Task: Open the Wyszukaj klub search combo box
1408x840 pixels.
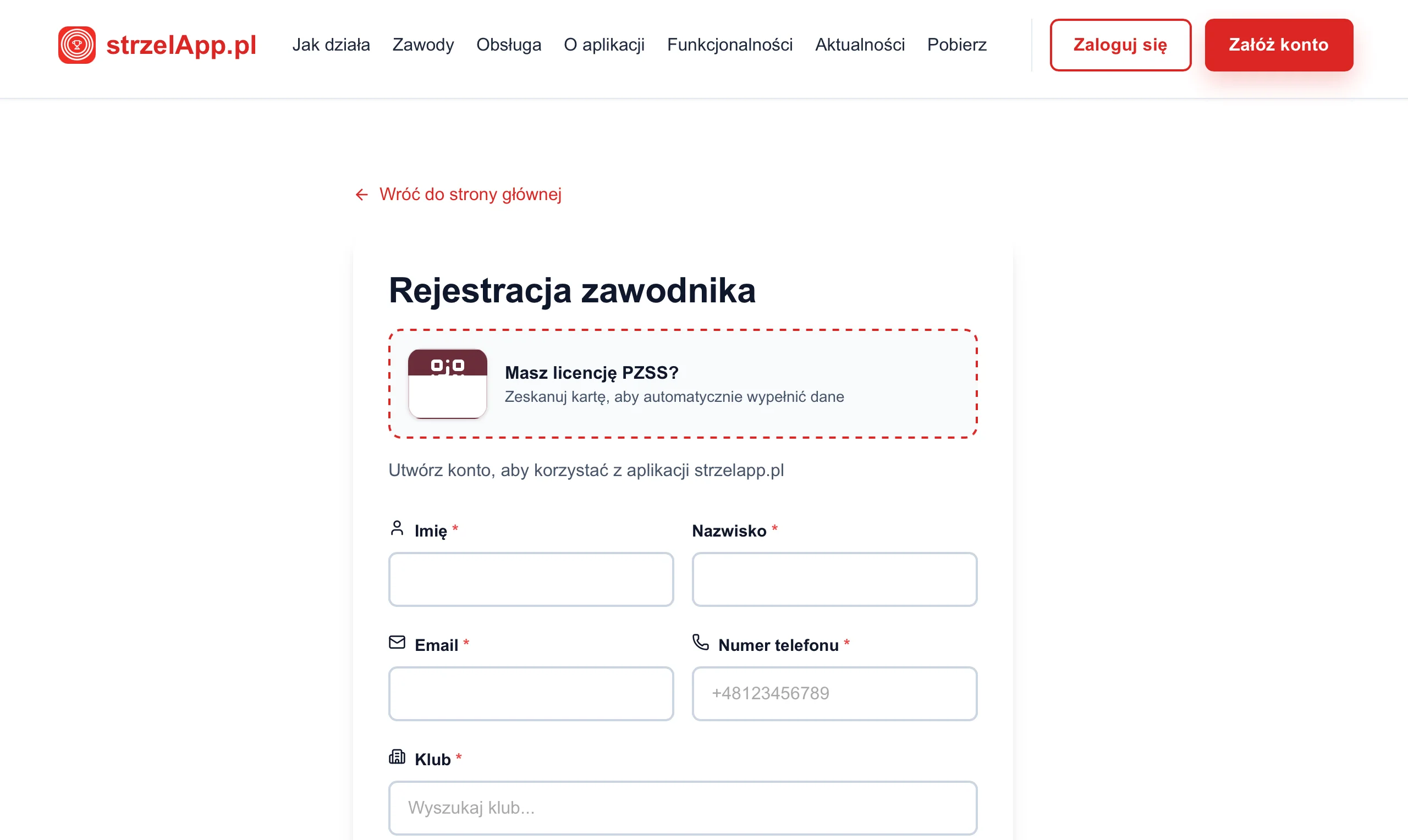Action: click(x=683, y=808)
